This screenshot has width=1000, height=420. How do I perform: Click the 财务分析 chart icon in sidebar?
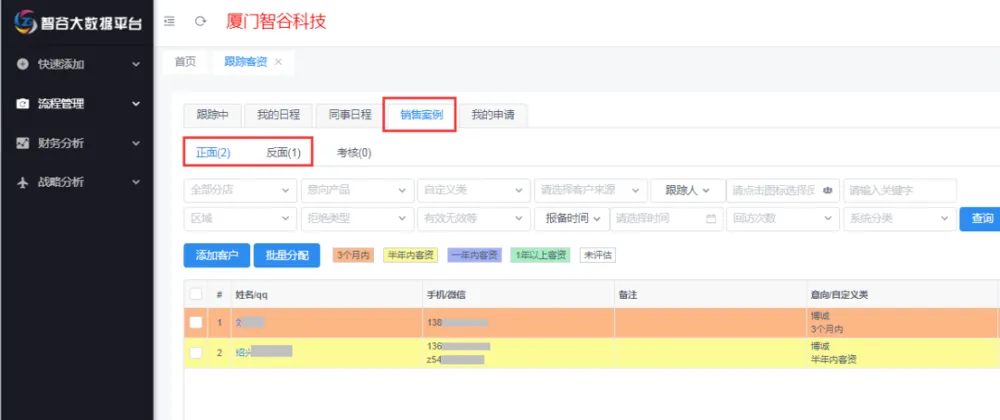22,143
